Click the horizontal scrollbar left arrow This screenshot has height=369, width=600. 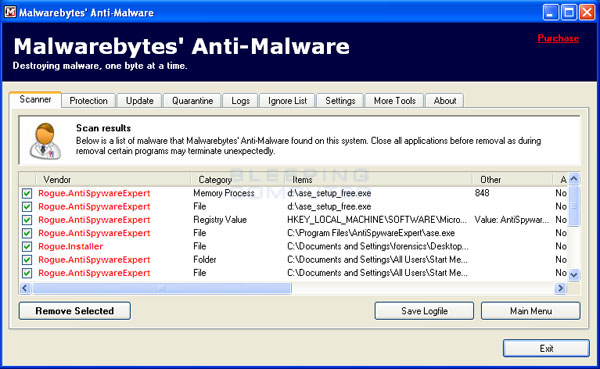(x=25, y=288)
